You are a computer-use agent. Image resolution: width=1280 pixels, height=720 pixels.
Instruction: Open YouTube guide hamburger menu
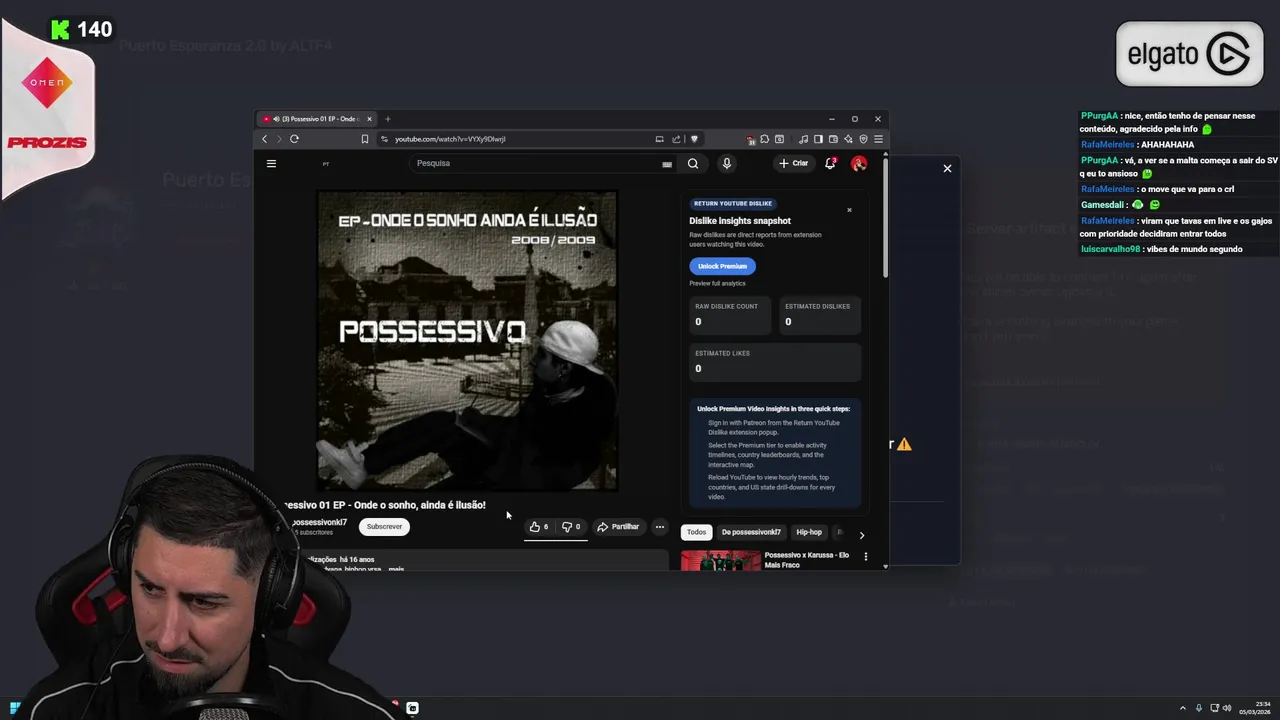point(271,163)
